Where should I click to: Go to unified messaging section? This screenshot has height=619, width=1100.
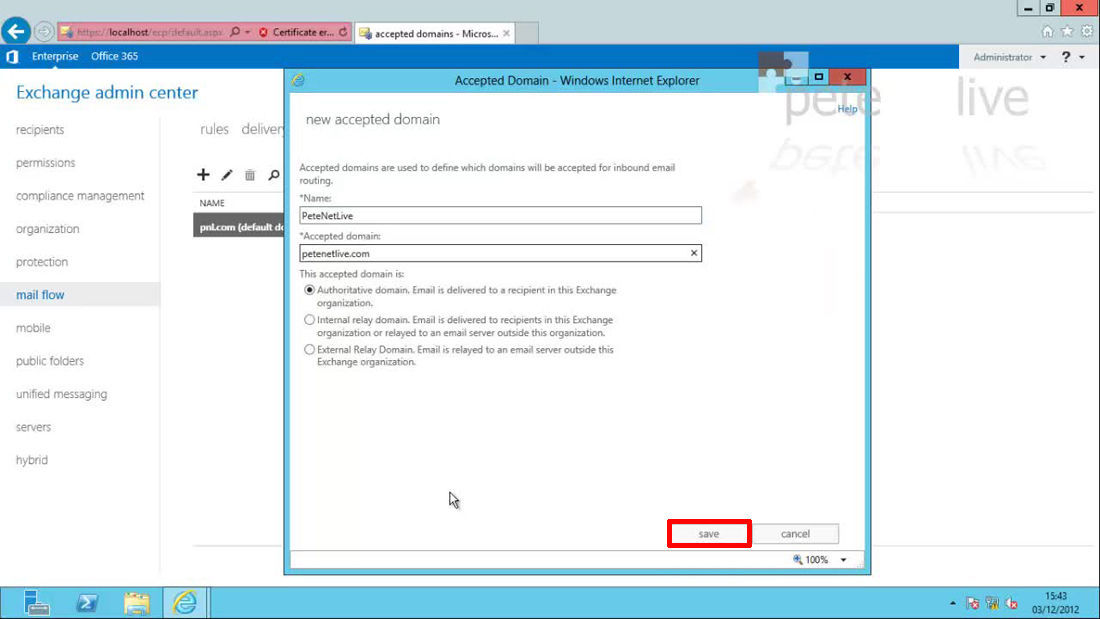(x=62, y=394)
